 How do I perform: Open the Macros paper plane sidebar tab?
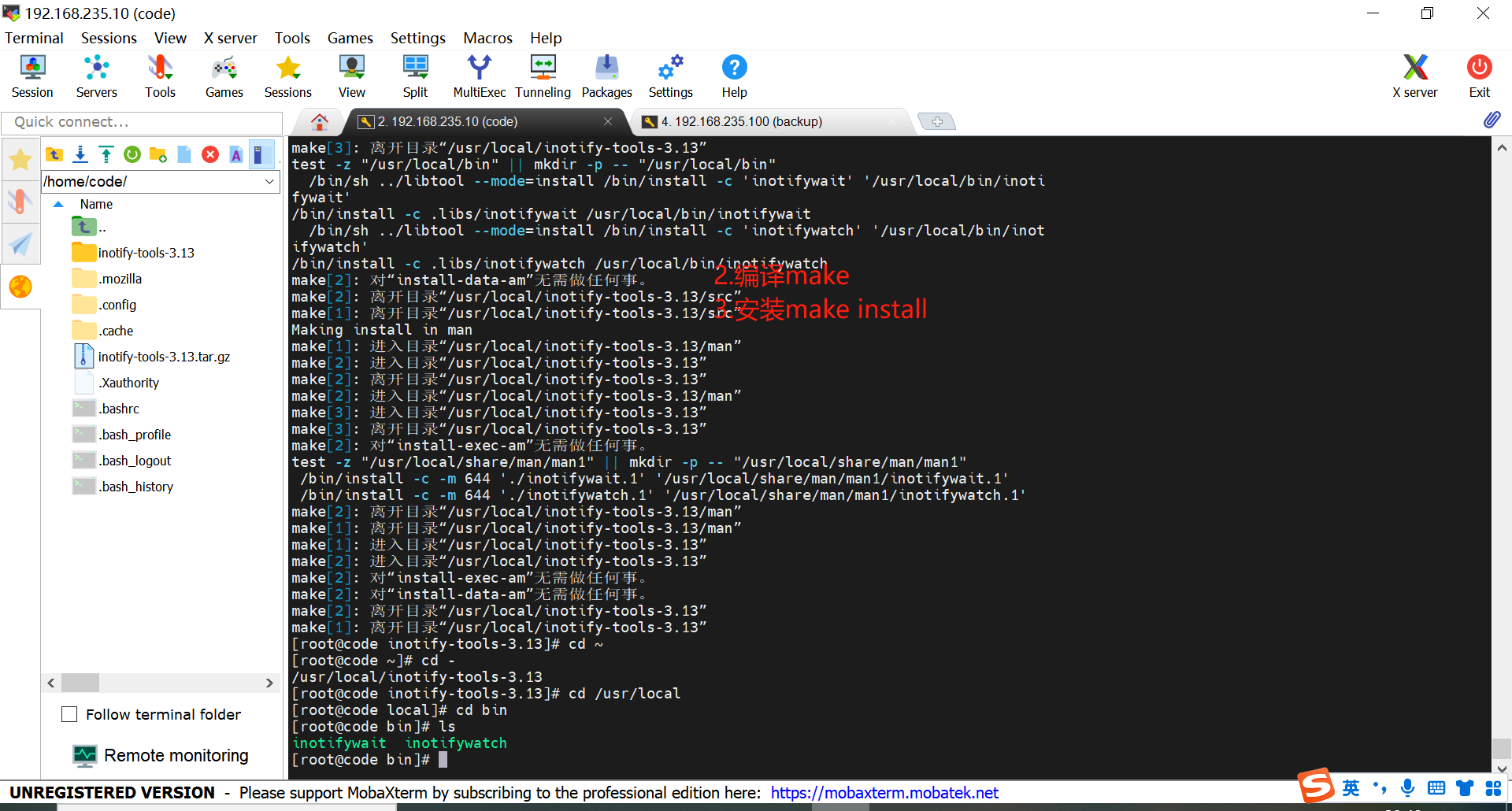(x=20, y=243)
